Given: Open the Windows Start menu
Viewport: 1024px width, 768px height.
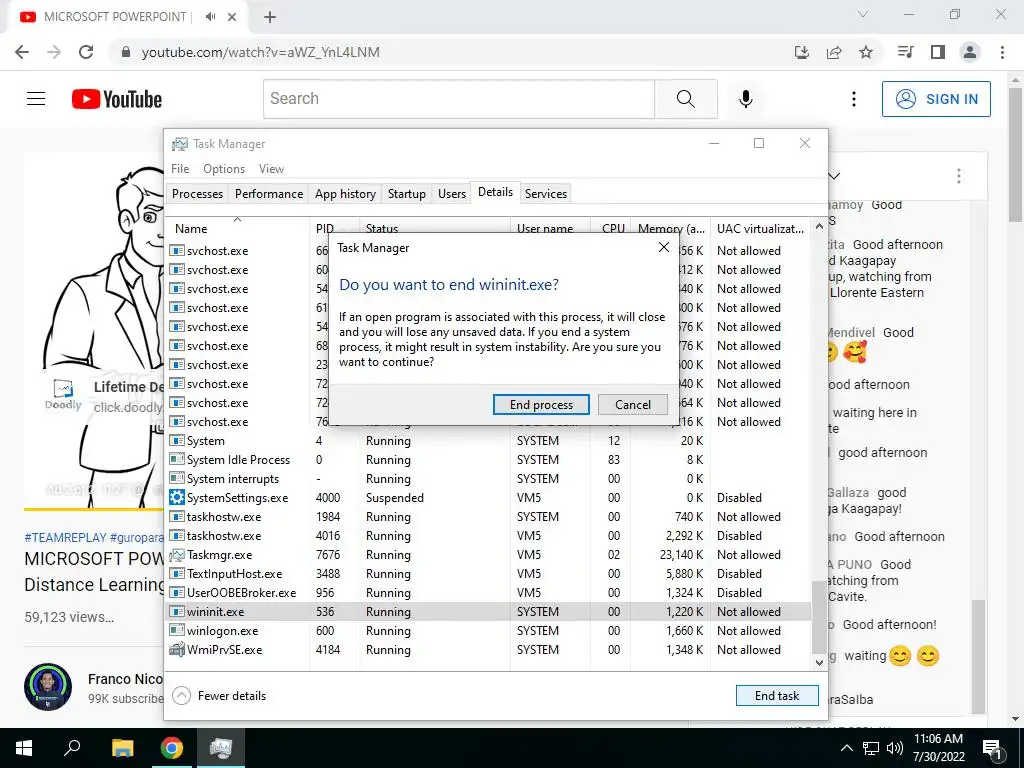Looking at the screenshot, I should tap(24, 748).
